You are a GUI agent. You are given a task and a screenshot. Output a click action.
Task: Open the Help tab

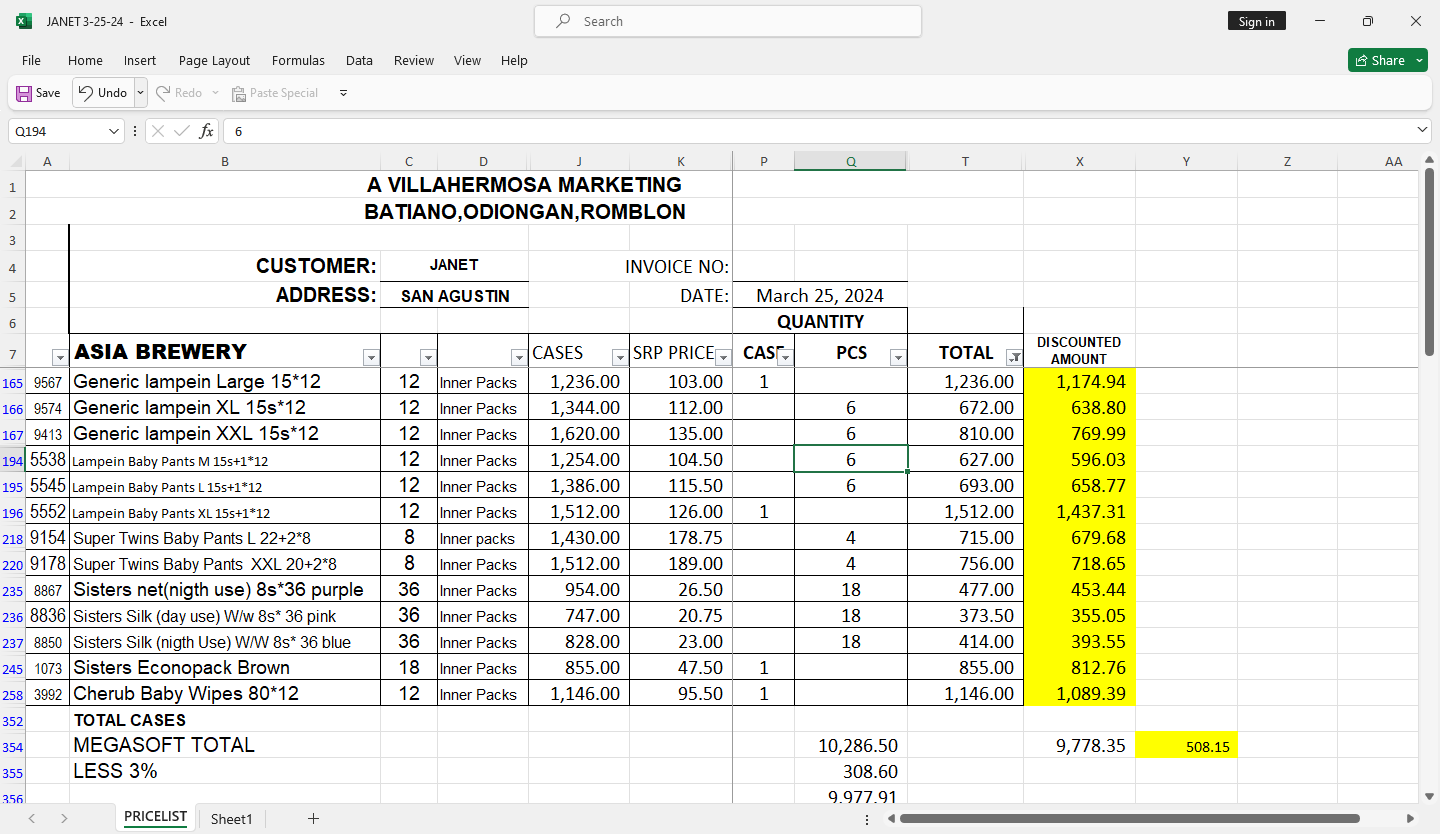point(514,61)
